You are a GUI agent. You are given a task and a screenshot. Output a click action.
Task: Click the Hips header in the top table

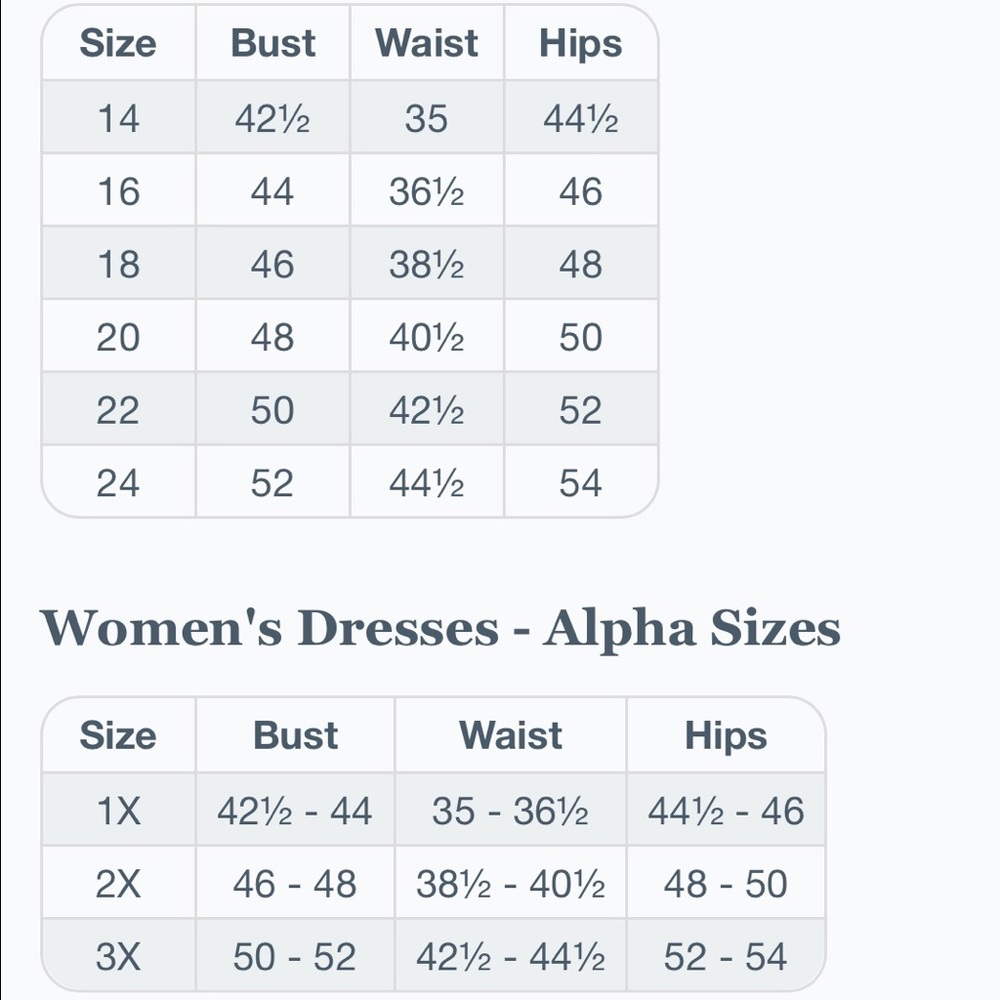[x=580, y=43]
